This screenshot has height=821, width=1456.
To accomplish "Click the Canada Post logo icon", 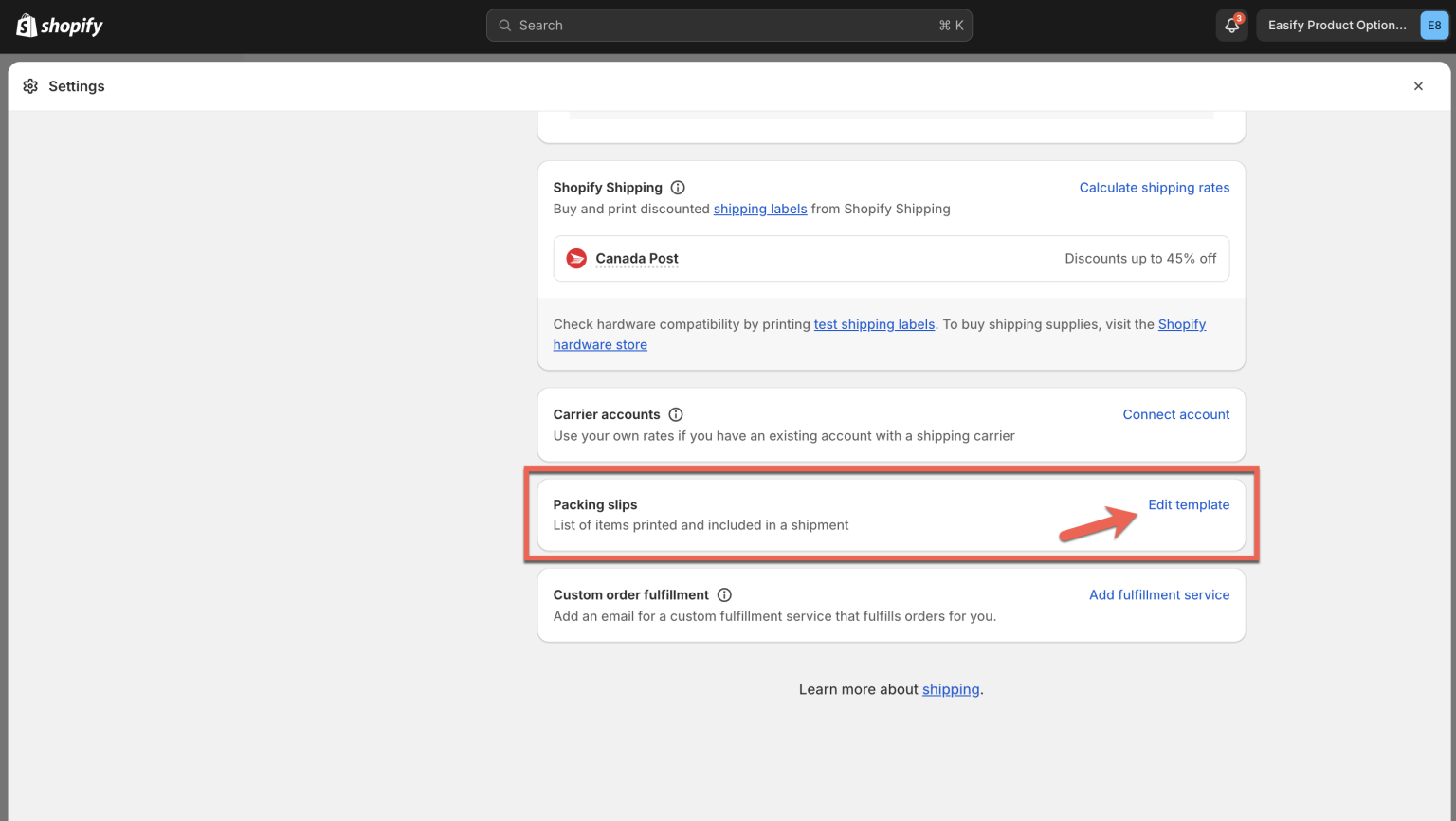I will [576, 259].
